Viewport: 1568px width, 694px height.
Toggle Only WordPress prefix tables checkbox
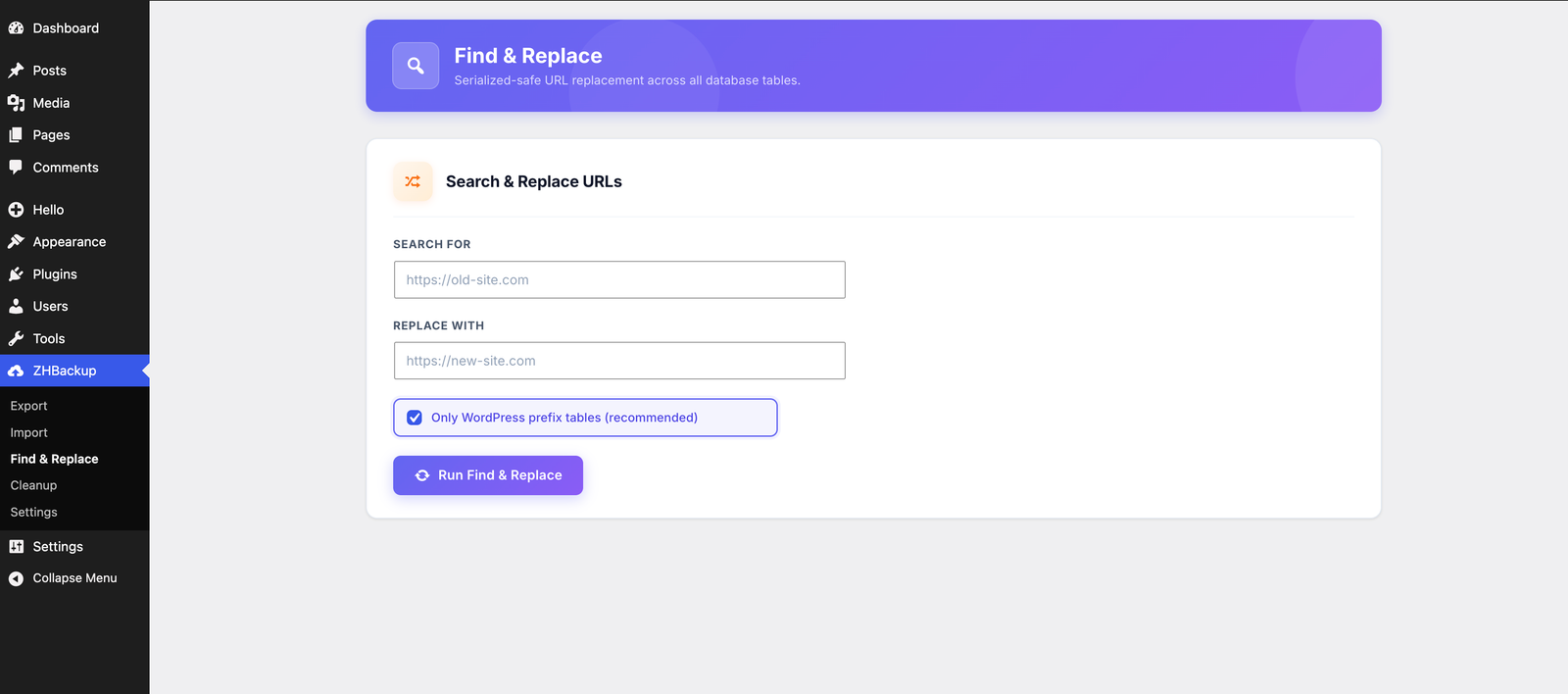(x=415, y=418)
